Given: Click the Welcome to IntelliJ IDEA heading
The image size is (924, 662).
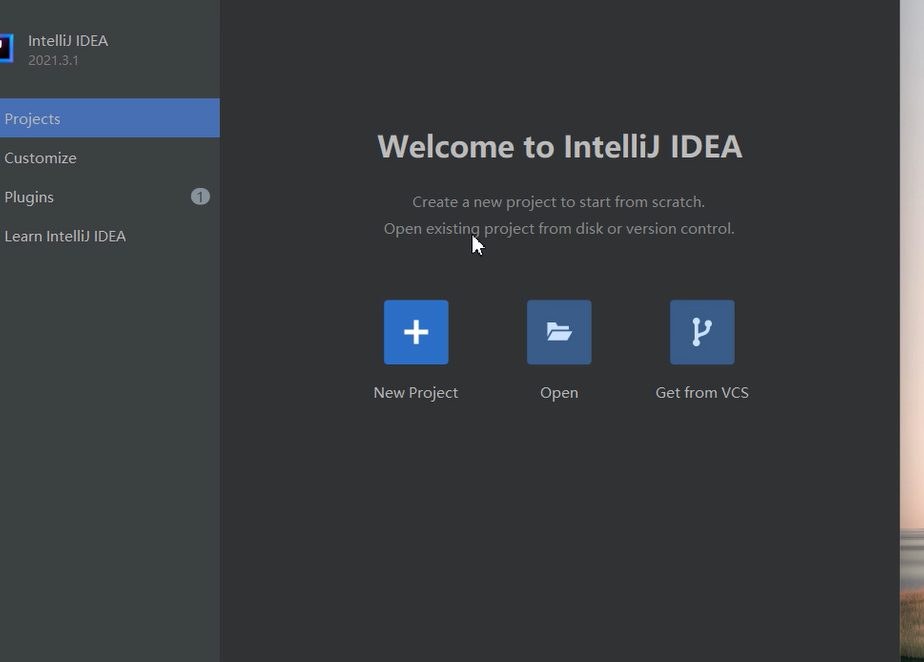Looking at the screenshot, I should (559, 146).
